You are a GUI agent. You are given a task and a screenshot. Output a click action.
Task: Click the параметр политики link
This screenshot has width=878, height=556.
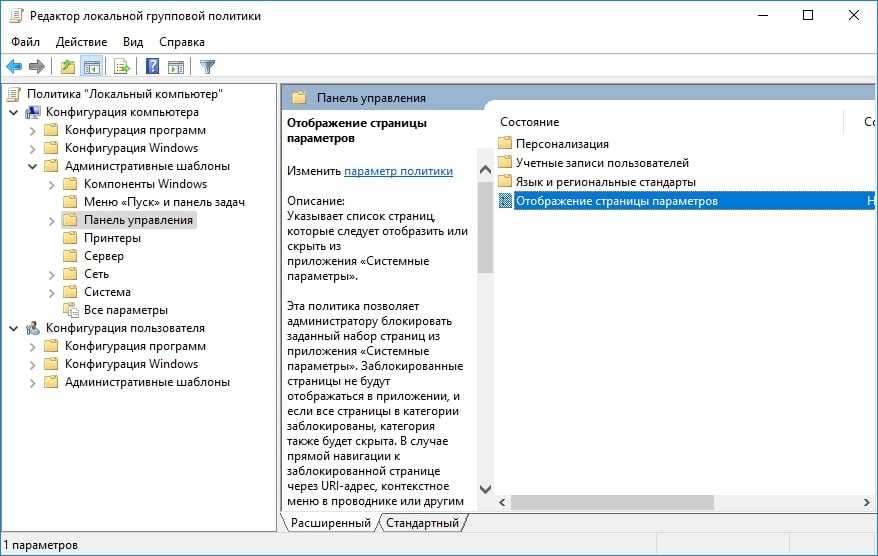click(x=398, y=171)
